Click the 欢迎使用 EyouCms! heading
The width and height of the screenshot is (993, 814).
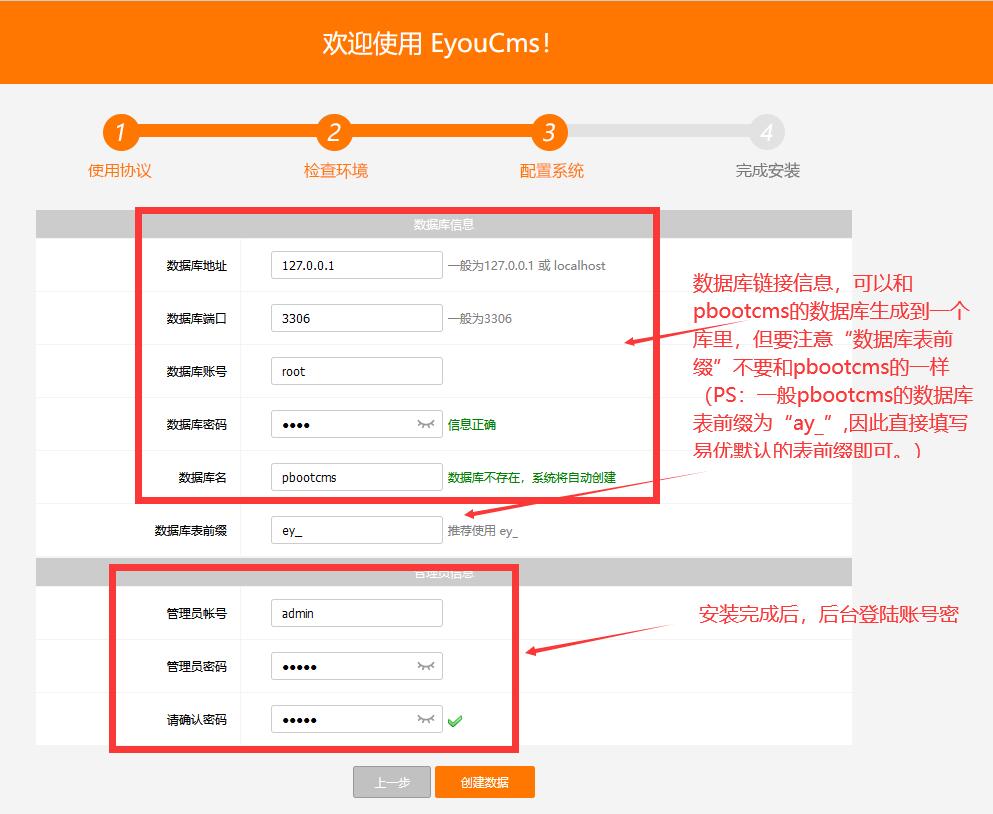[x=436, y=44]
